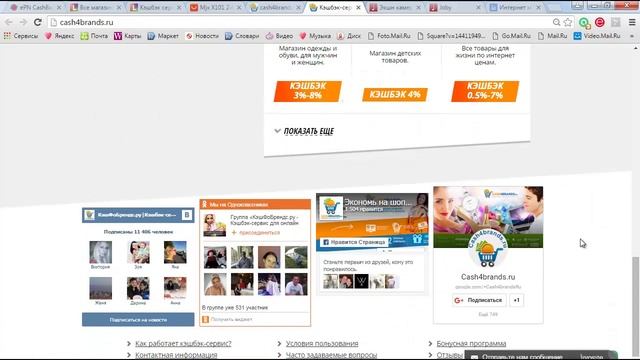The height and width of the screenshot is (360, 640).
Task: Click the address bar showing cash4brands.ru
Action: (x=302, y=22)
